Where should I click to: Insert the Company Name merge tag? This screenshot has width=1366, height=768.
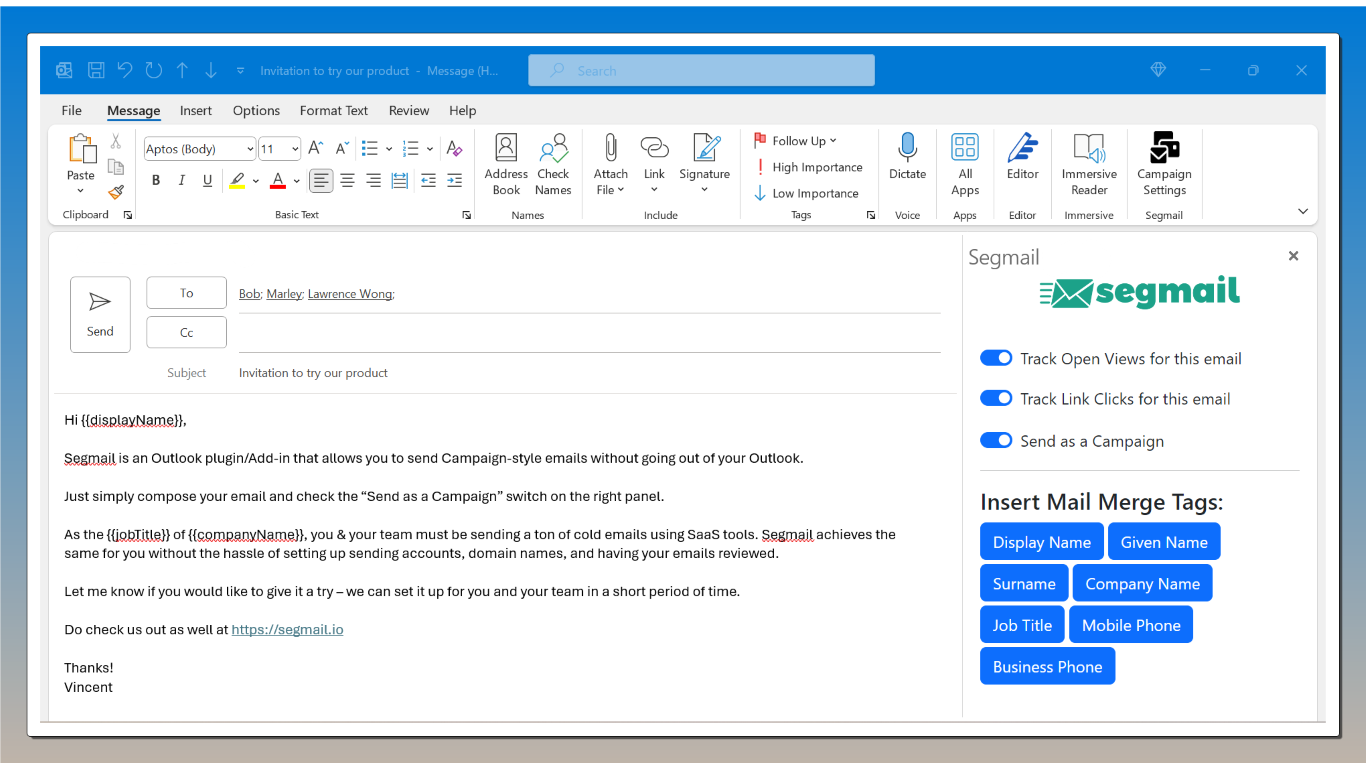[x=1142, y=583]
